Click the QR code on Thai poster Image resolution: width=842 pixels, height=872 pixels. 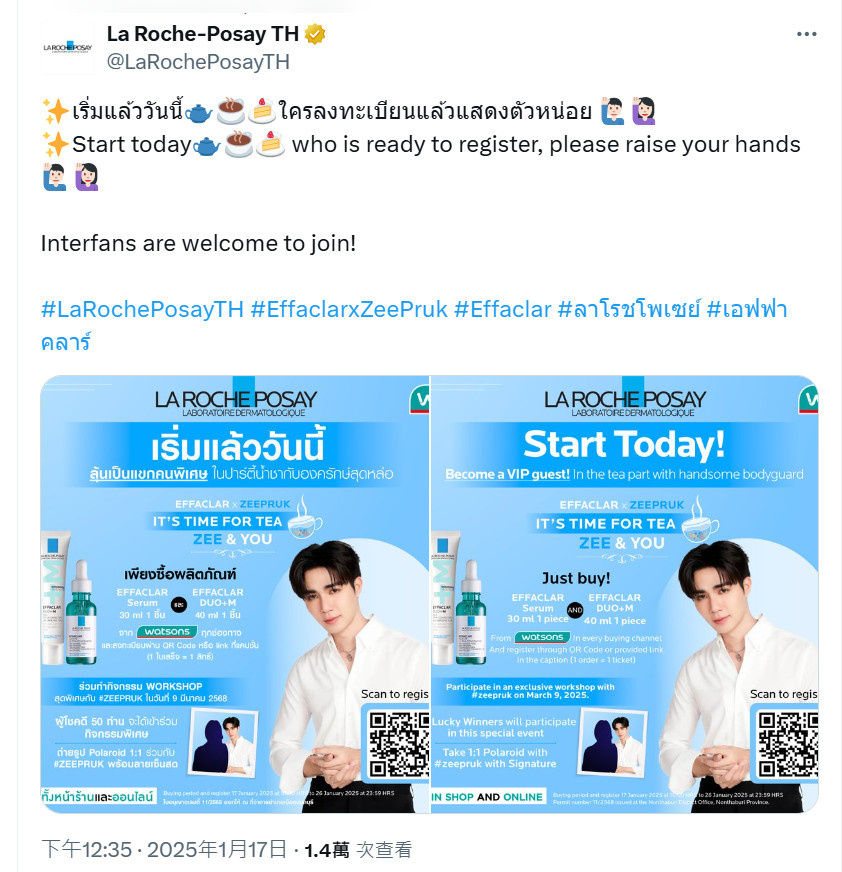coord(399,744)
